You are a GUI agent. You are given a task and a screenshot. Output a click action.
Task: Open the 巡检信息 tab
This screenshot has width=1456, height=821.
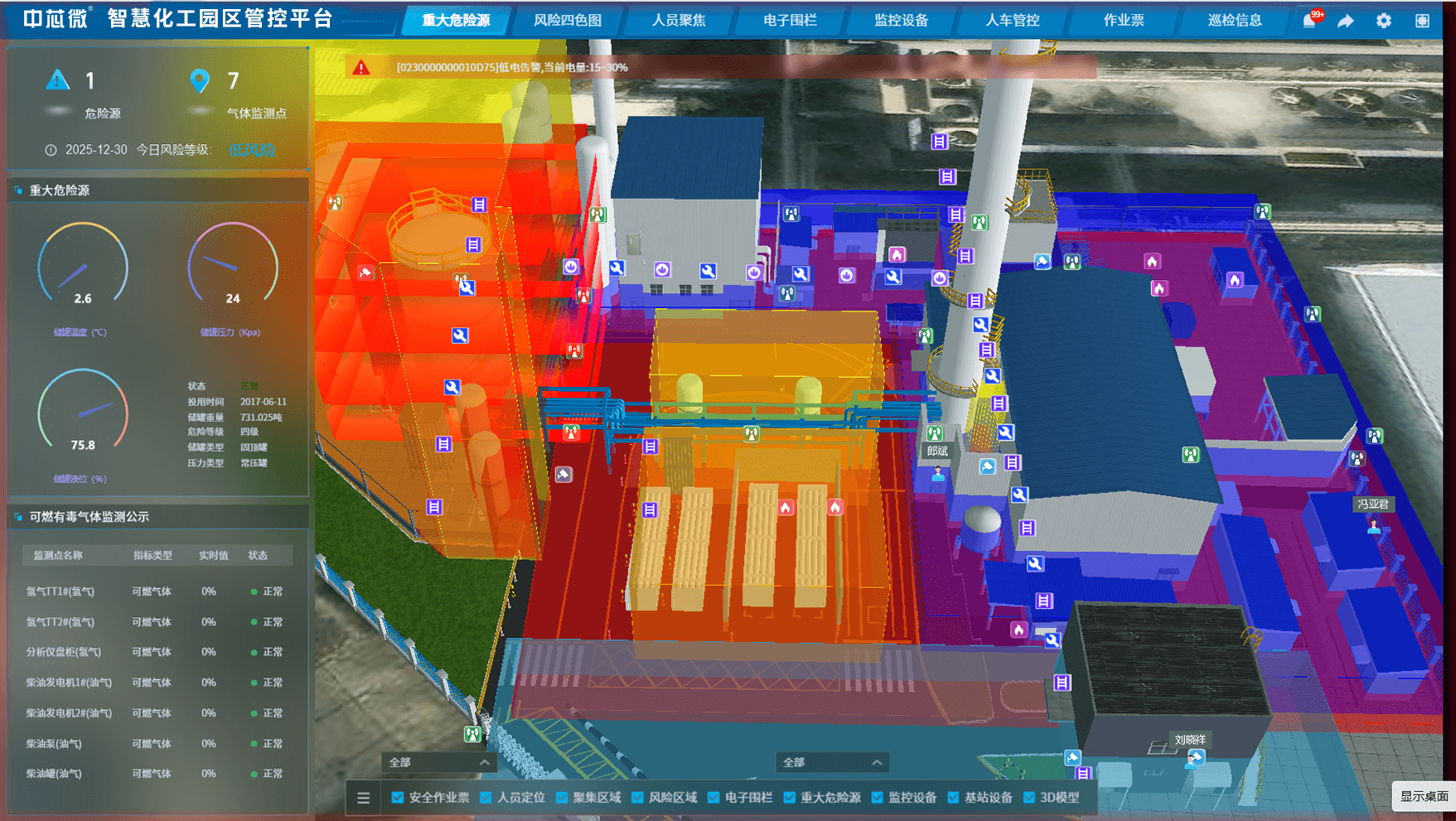coord(1235,21)
